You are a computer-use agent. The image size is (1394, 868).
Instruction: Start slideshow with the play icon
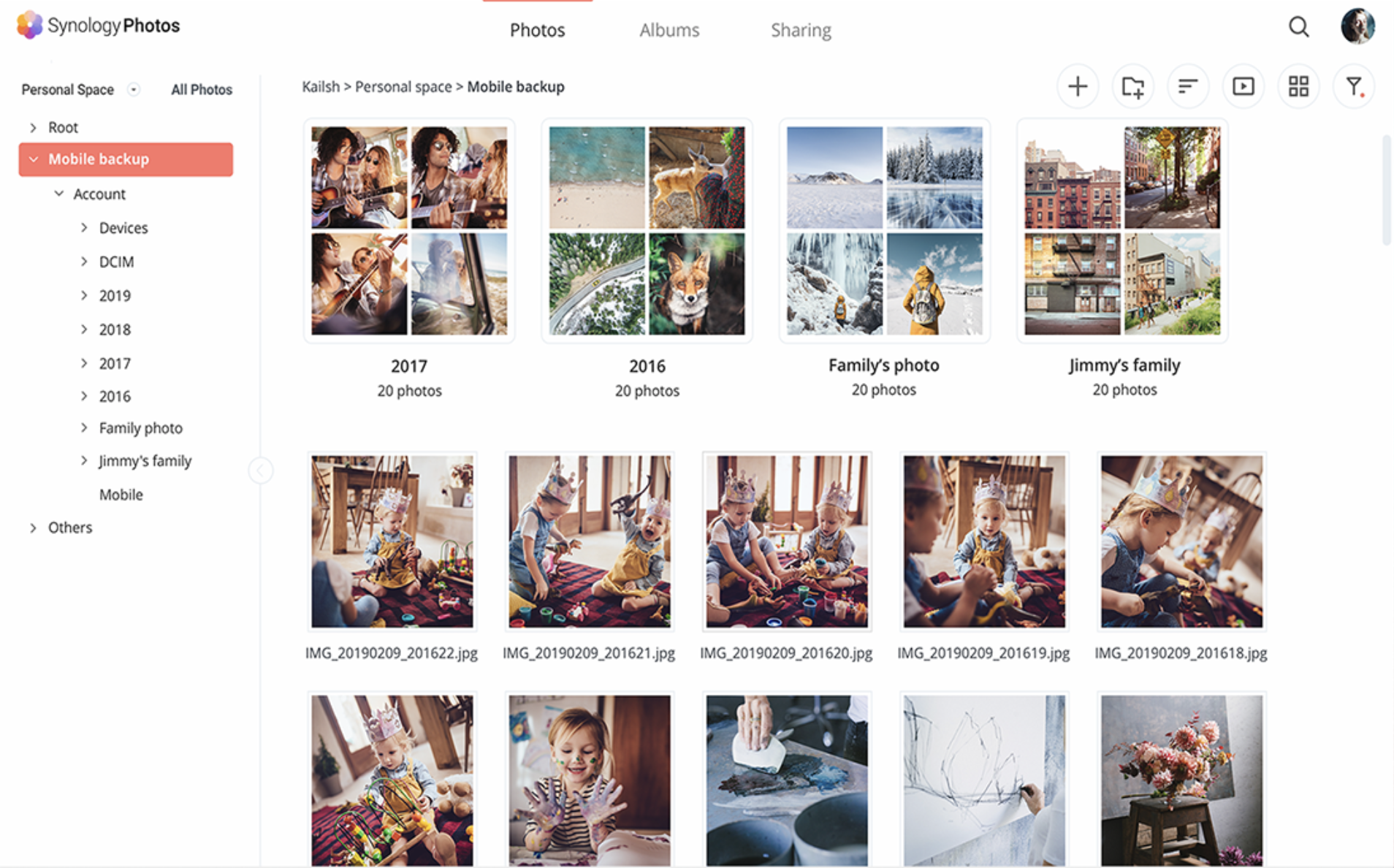click(x=1243, y=86)
